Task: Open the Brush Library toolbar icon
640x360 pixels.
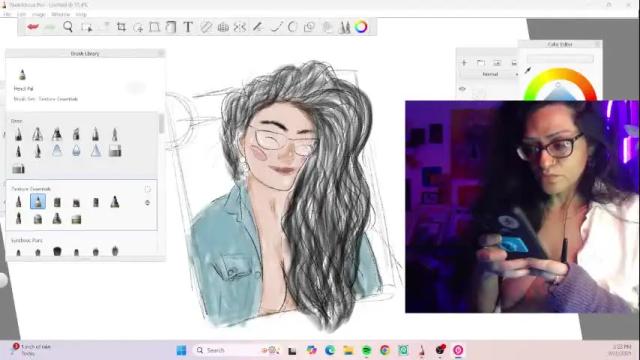Action: coord(345,27)
